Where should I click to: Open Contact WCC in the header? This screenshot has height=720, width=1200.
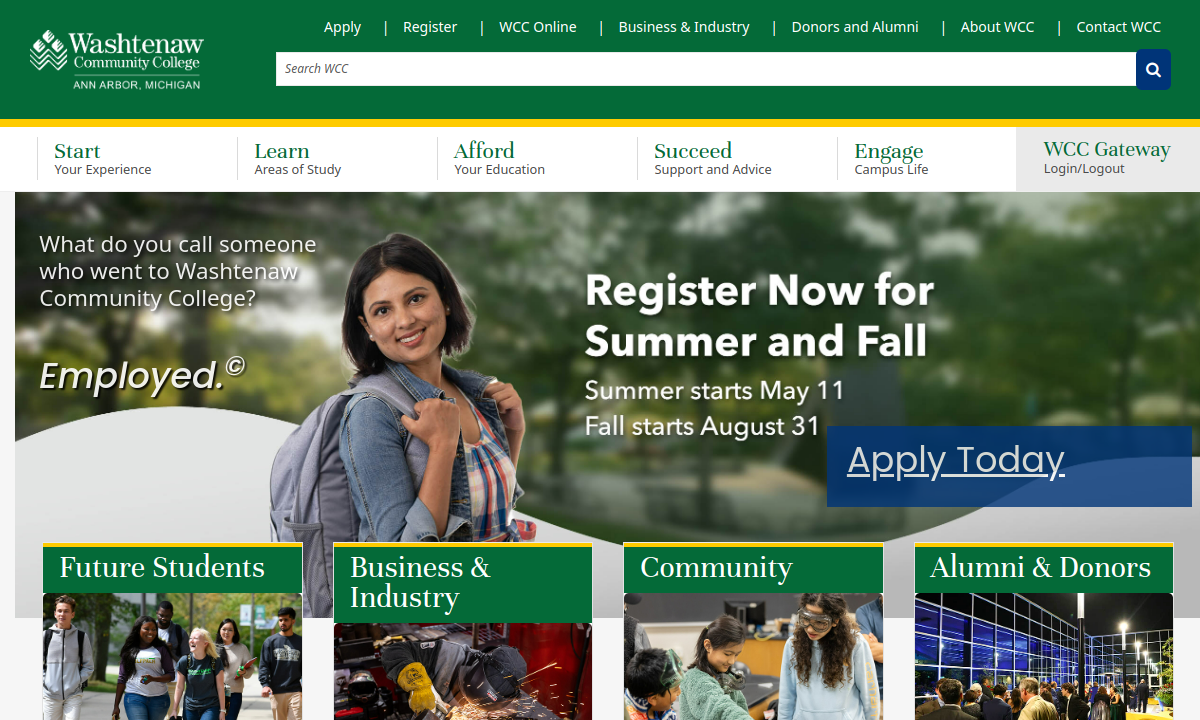(x=1119, y=27)
